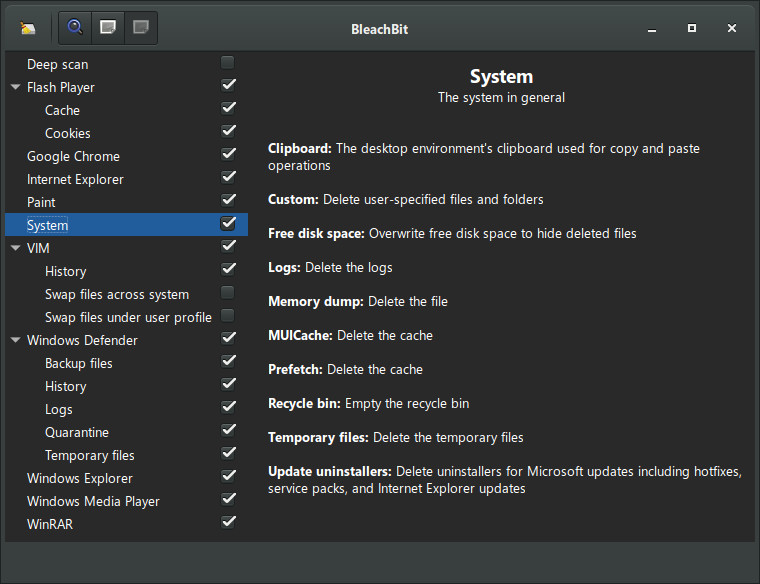760x584 pixels.
Task: Select the Paint cleaner entry
Action: click(x=41, y=202)
